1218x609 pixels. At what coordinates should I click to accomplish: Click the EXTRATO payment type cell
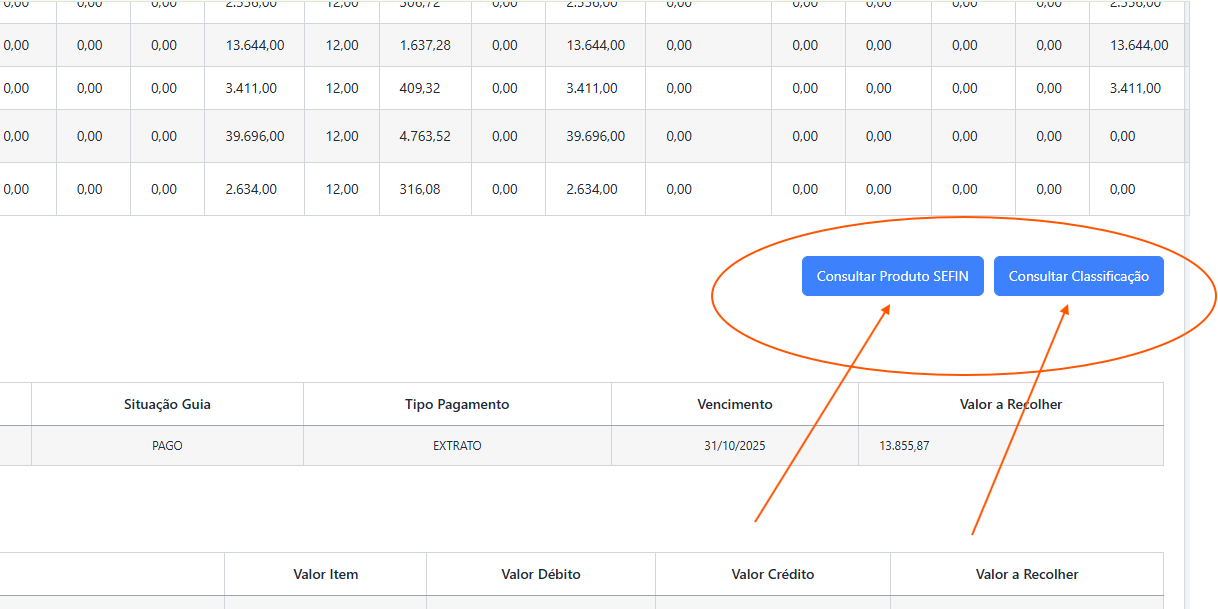(457, 446)
